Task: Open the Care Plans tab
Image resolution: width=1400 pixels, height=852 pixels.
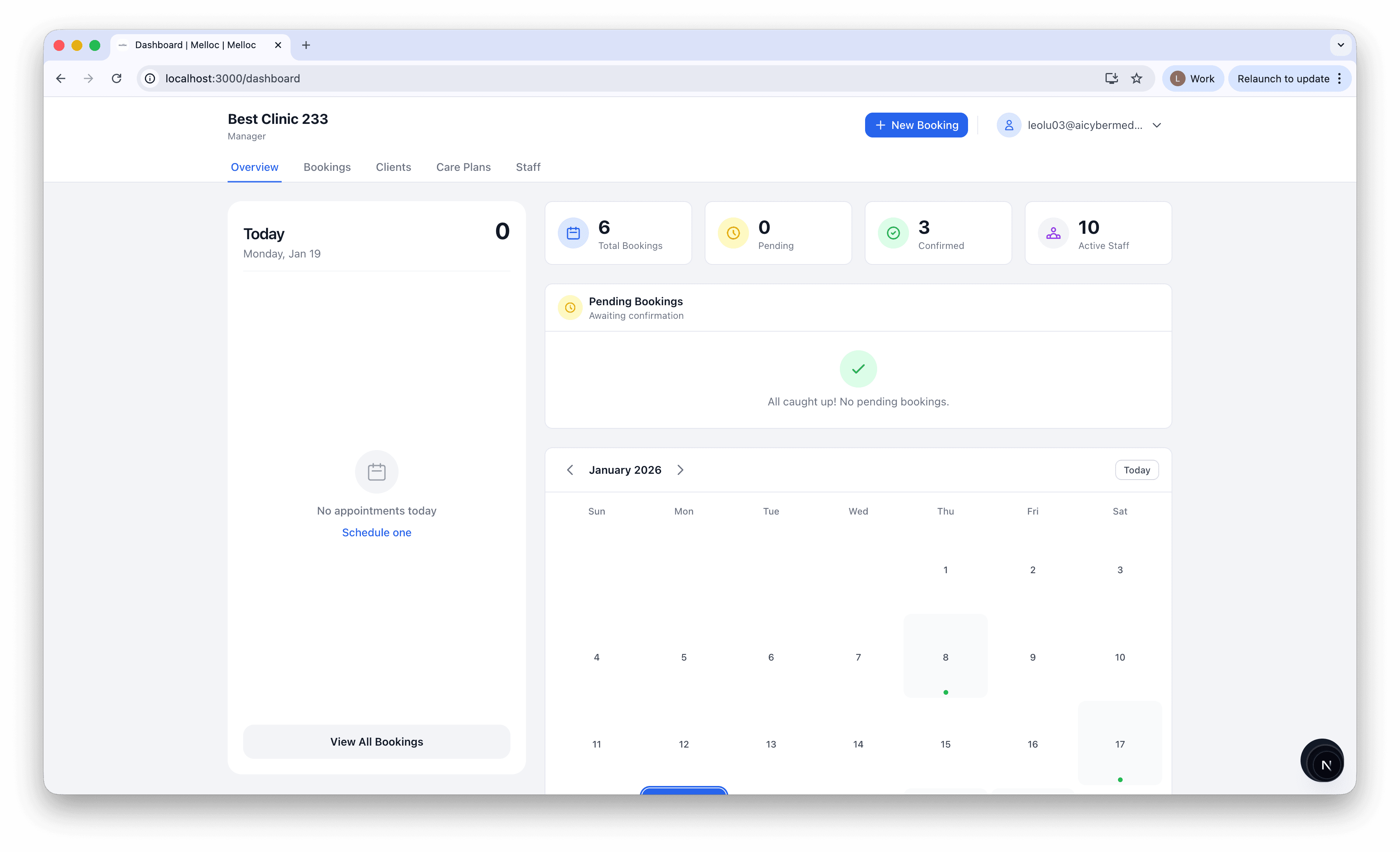Action: 463,167
